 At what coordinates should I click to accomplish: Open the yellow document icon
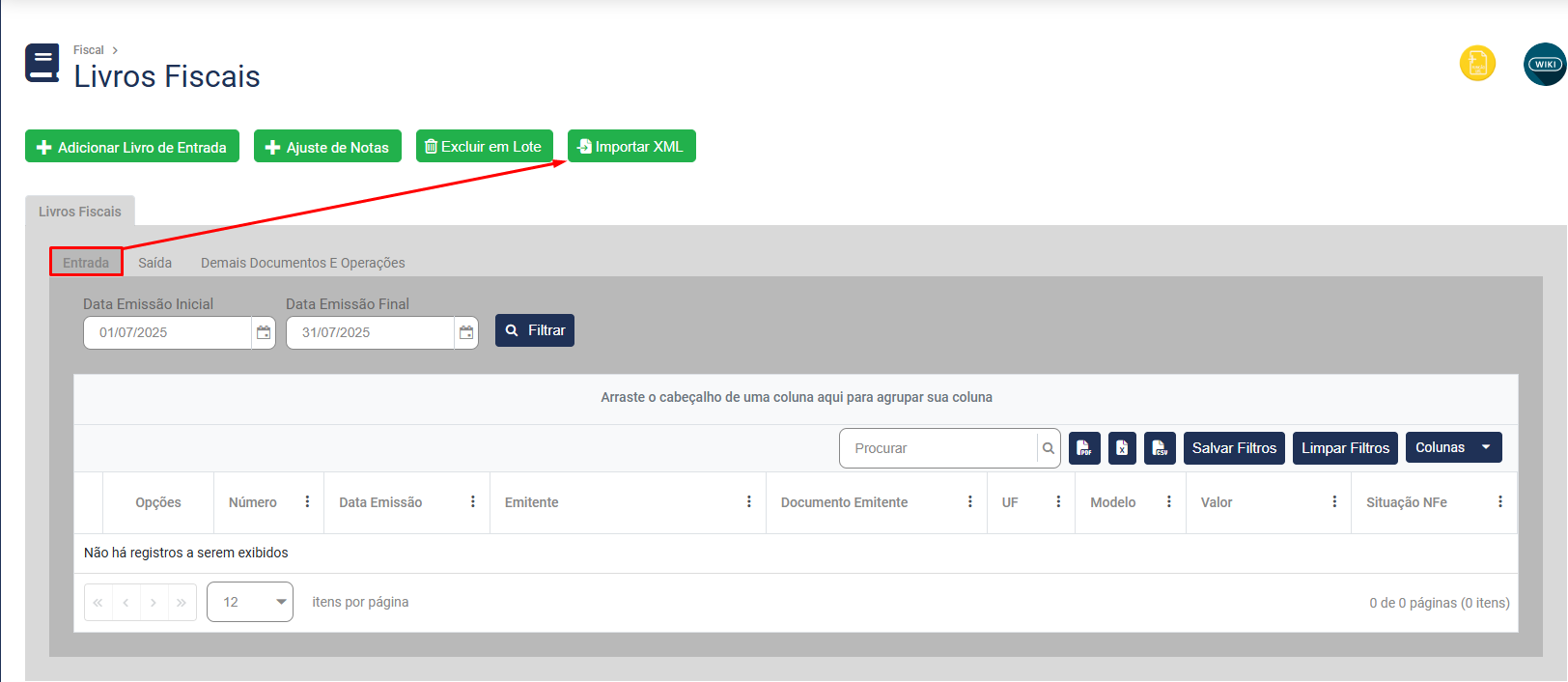(1477, 64)
